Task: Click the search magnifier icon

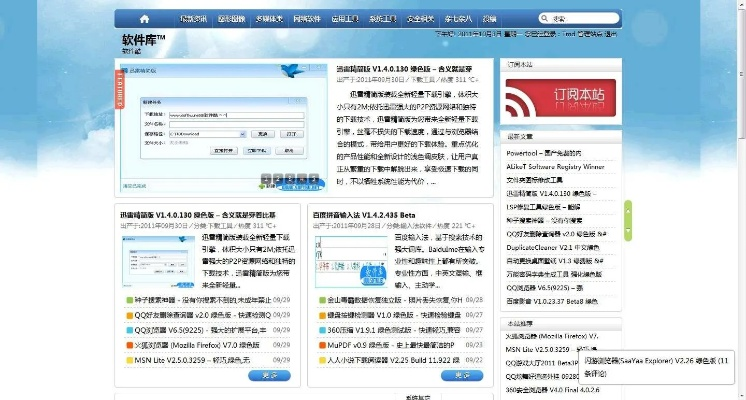Action: point(543,18)
